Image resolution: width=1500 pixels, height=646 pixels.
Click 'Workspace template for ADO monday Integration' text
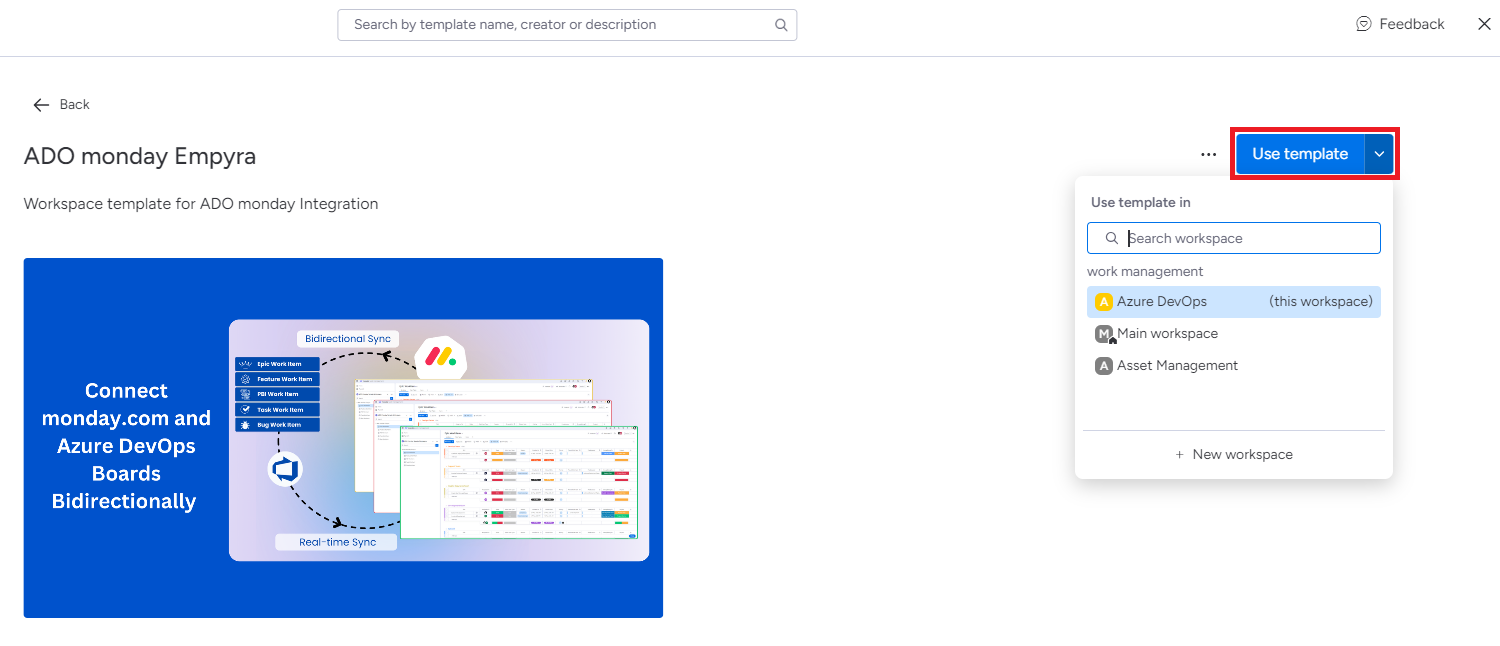pyautogui.click(x=201, y=204)
